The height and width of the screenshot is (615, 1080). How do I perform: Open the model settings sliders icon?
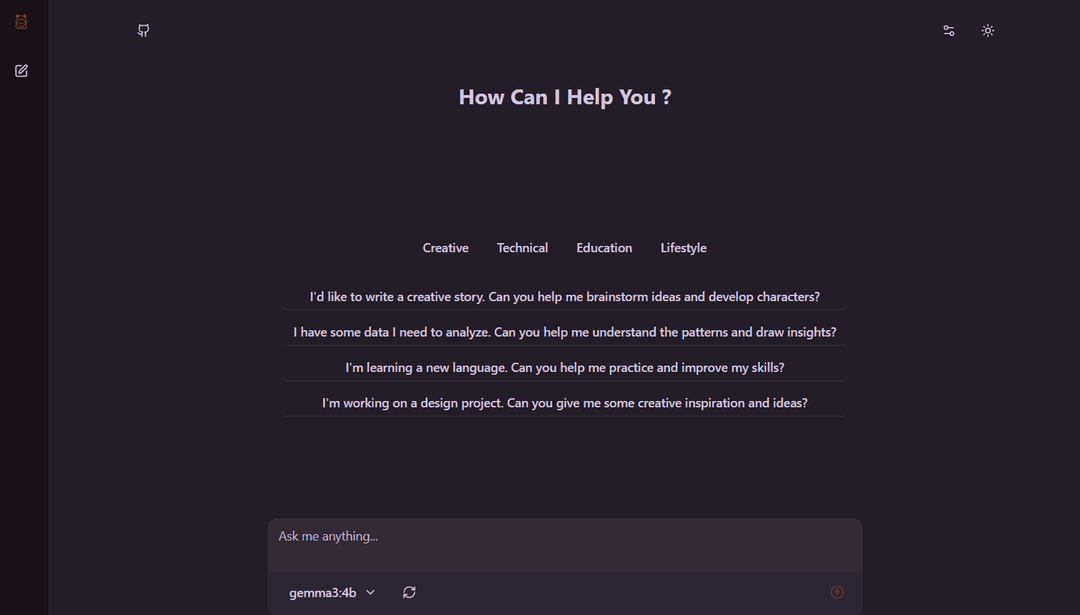(948, 30)
